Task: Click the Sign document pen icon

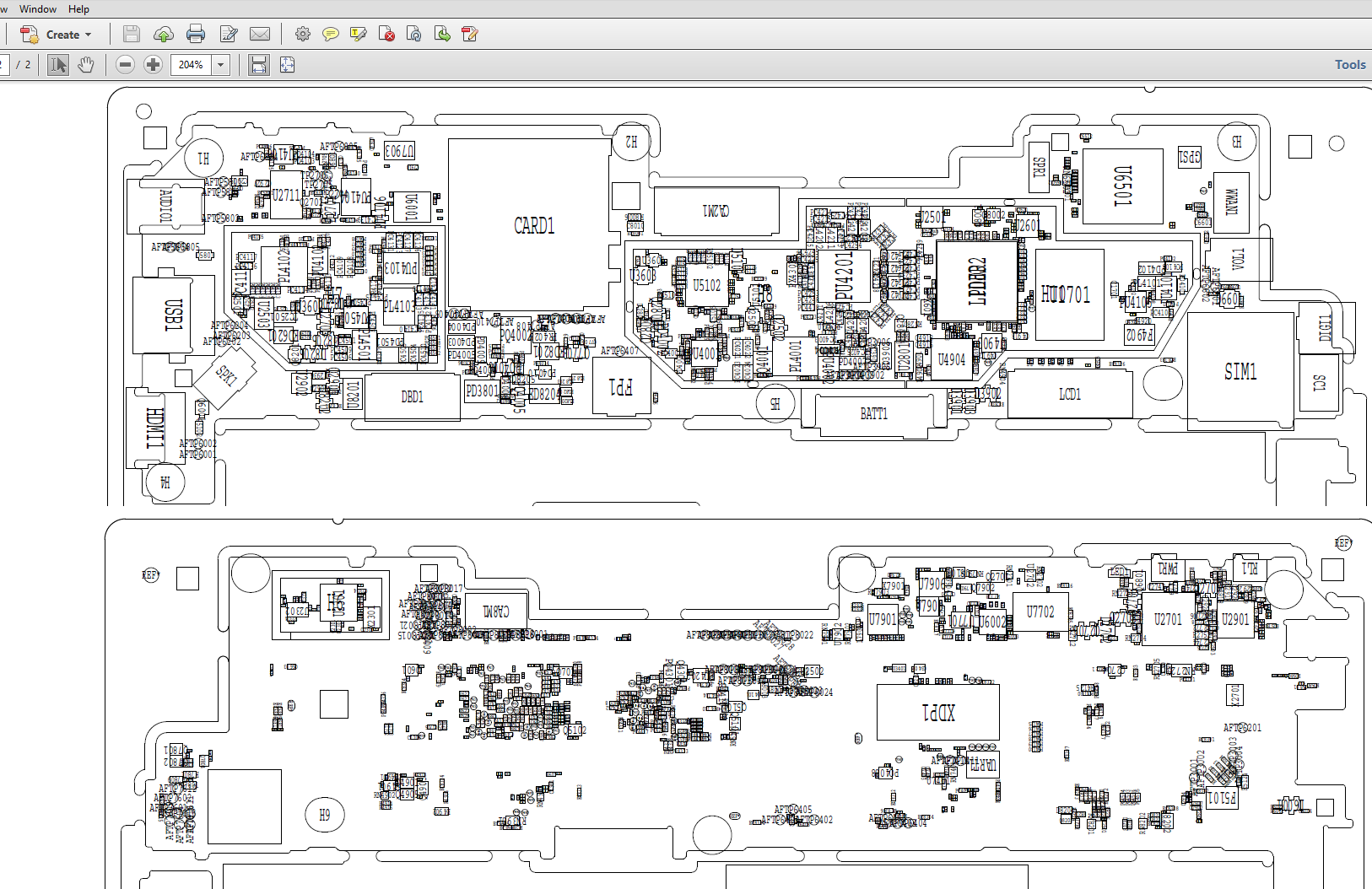Action: (229, 35)
